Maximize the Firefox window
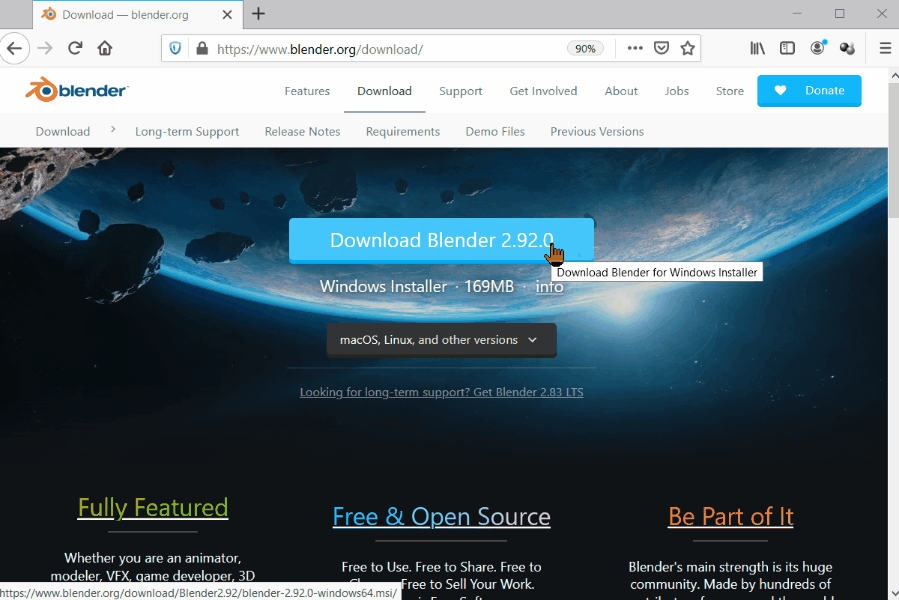This screenshot has height=600, width=899. pos(839,14)
